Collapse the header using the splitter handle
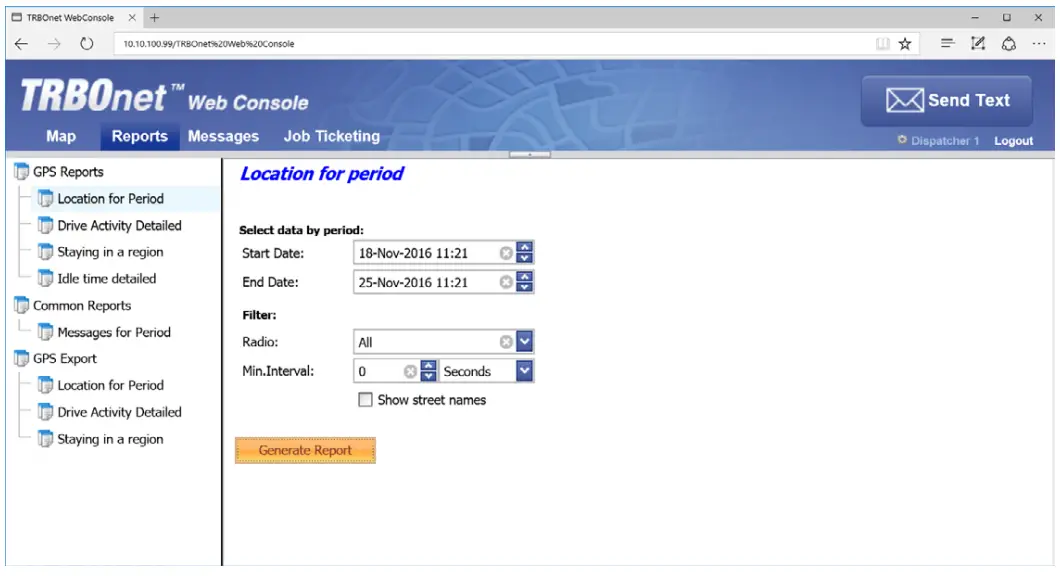Image resolution: width=1060 pixels, height=576 pixels. click(x=530, y=154)
